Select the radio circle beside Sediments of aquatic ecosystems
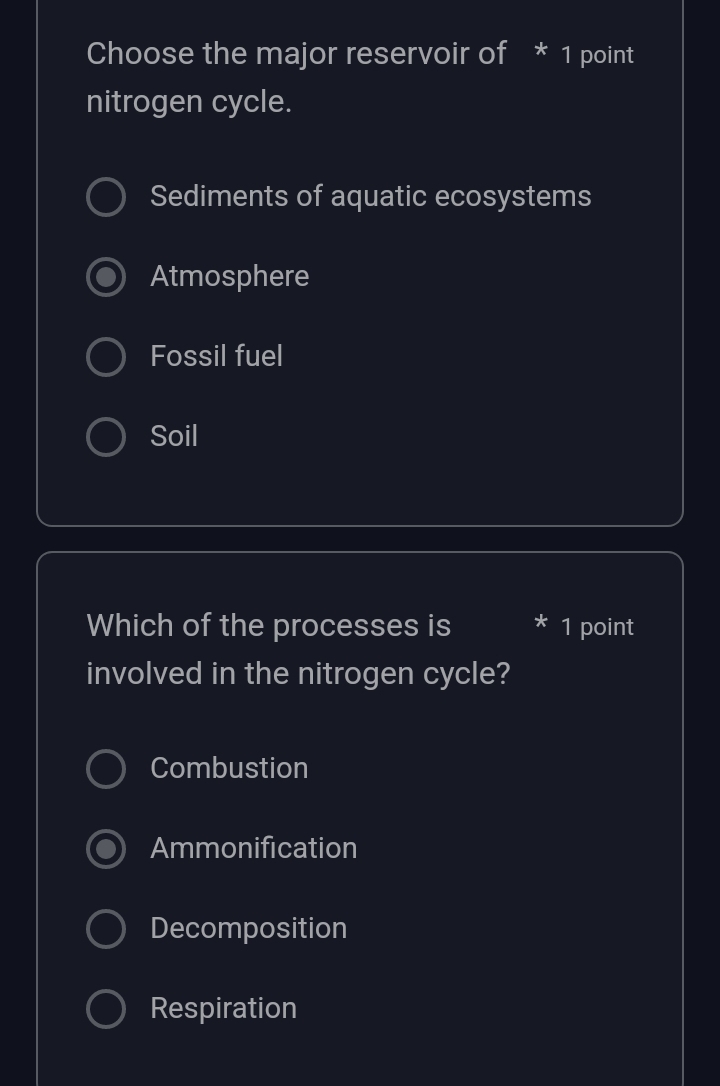 click(x=106, y=197)
